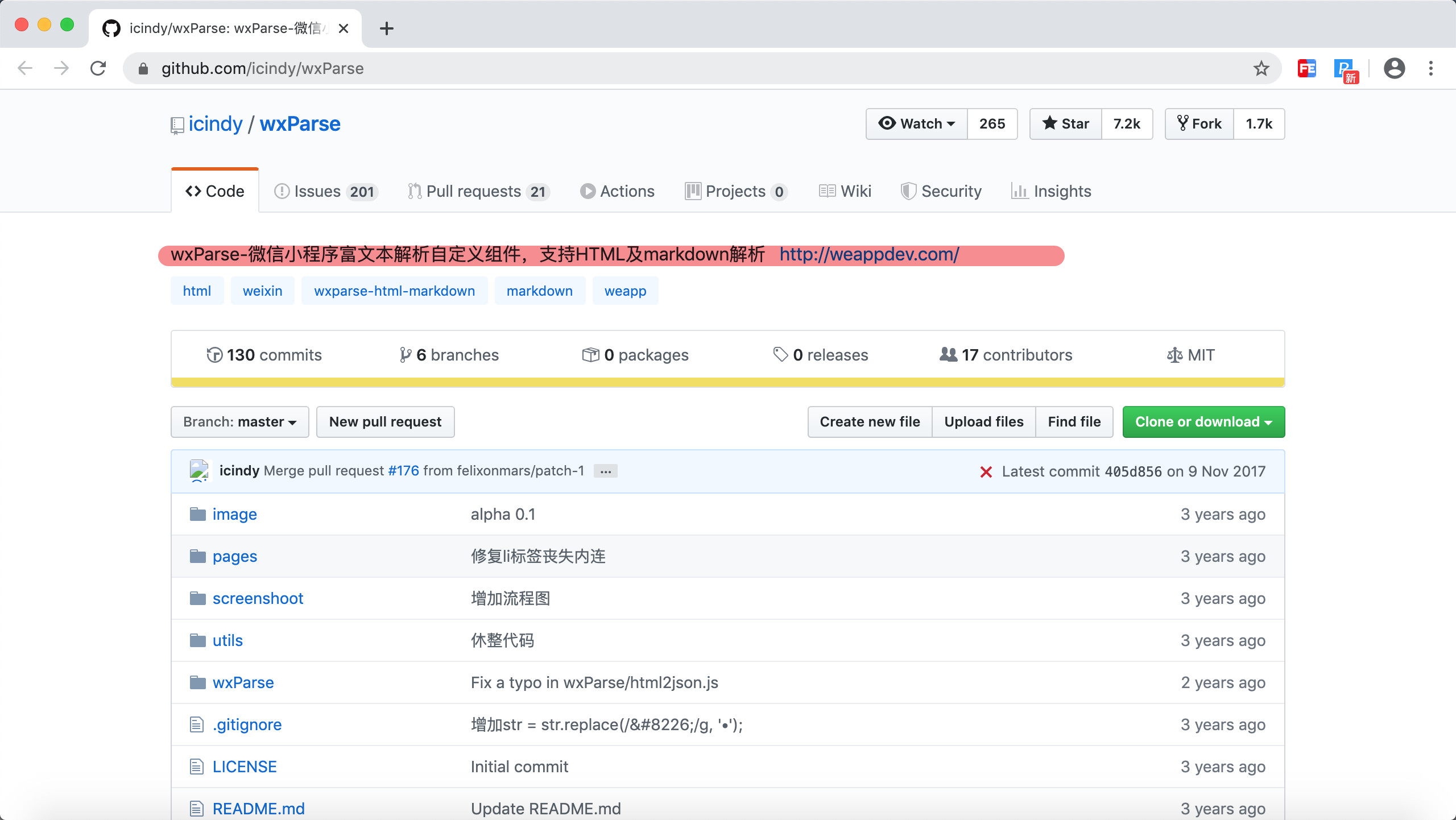Click the bookmark star in address bar
Viewport: 1456px width, 820px height.
click(x=1261, y=68)
